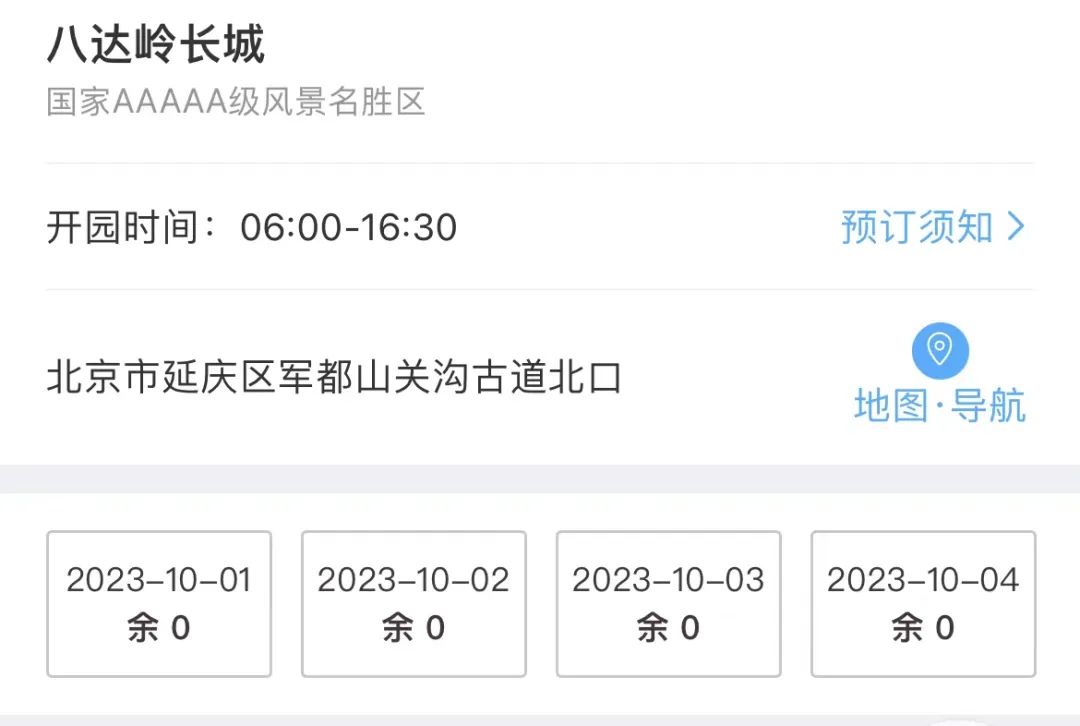Viewport: 1080px width, 726px height.
Task: Check remaining tickets on 2023-10-01 card
Action: (x=157, y=629)
